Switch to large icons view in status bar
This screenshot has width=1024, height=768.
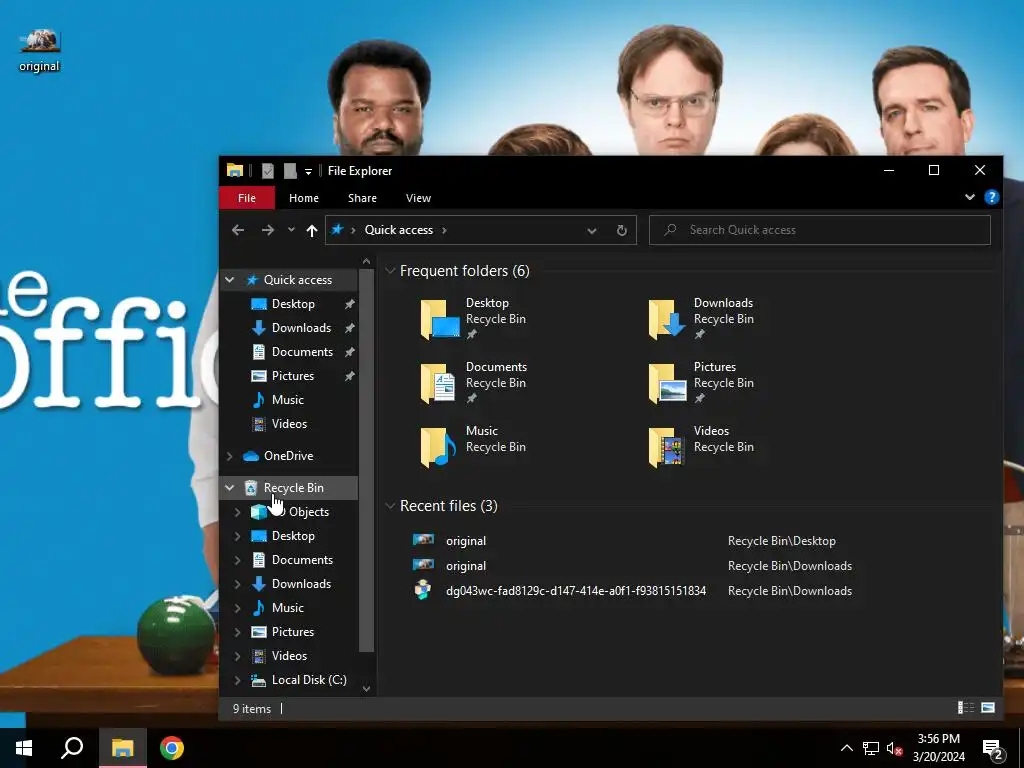tap(988, 708)
